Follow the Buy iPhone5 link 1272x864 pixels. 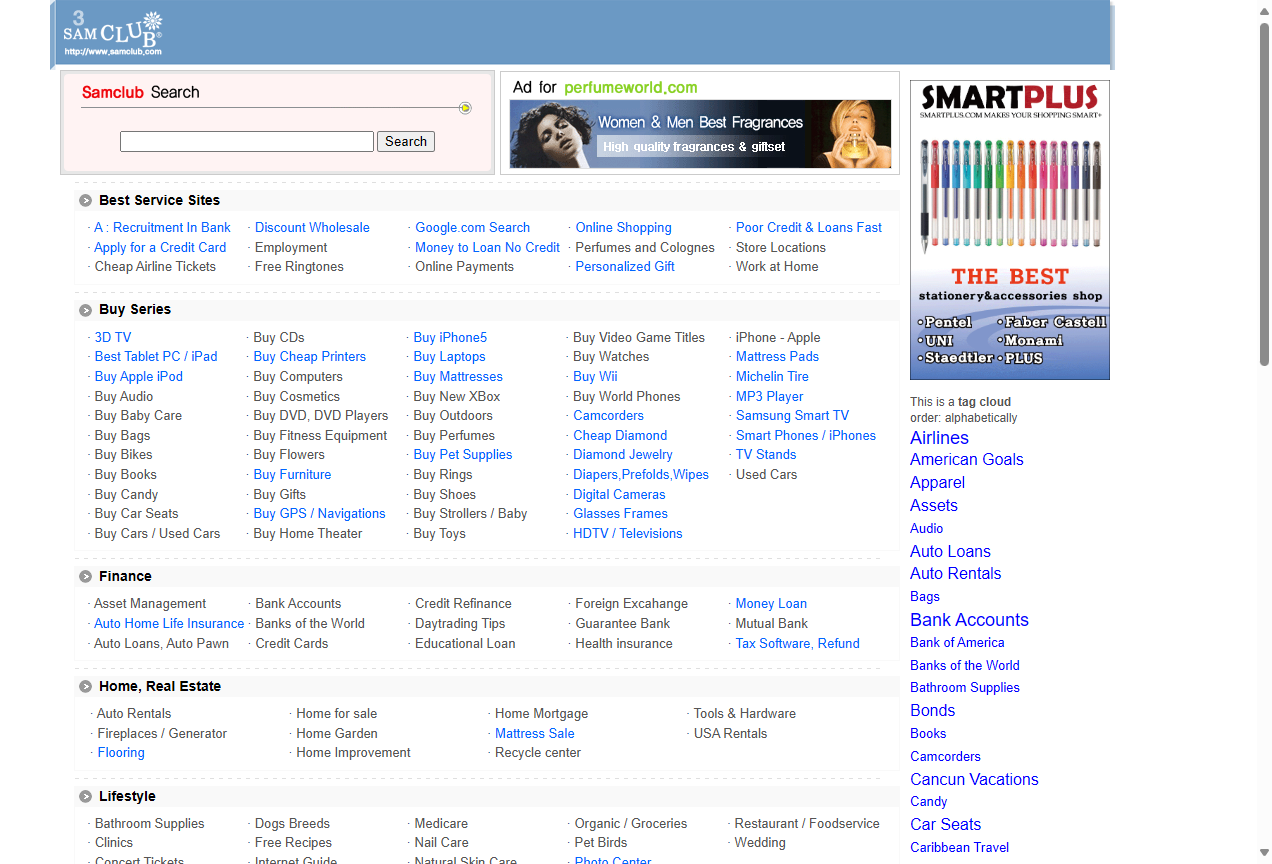[x=450, y=337]
